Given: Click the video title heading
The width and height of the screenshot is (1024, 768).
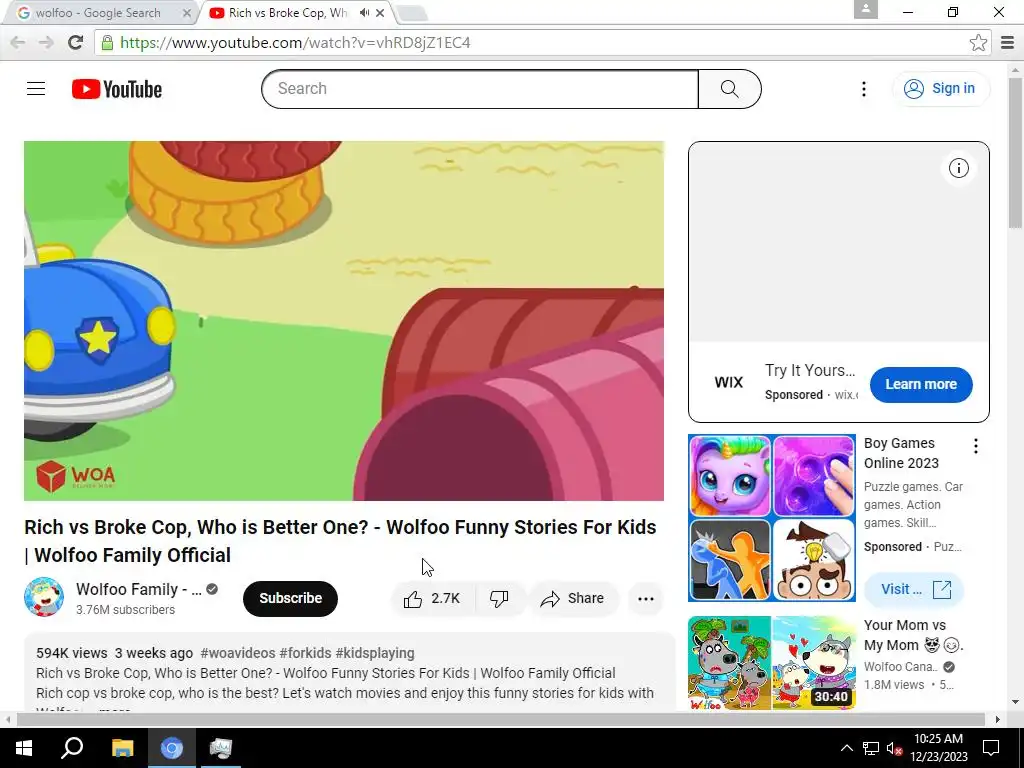Looking at the screenshot, I should (x=340, y=541).
